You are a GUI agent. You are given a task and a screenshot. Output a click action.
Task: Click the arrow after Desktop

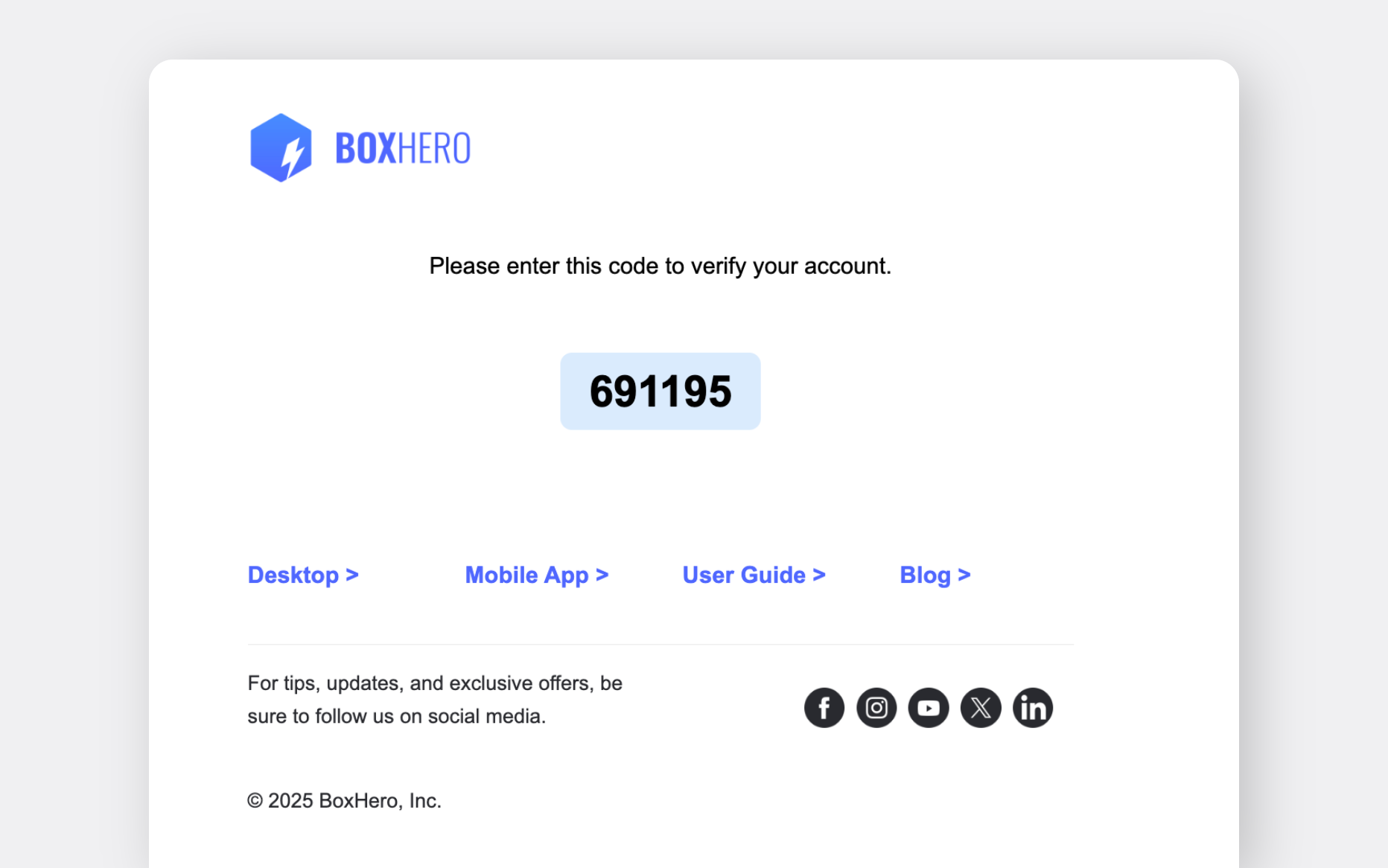352,575
